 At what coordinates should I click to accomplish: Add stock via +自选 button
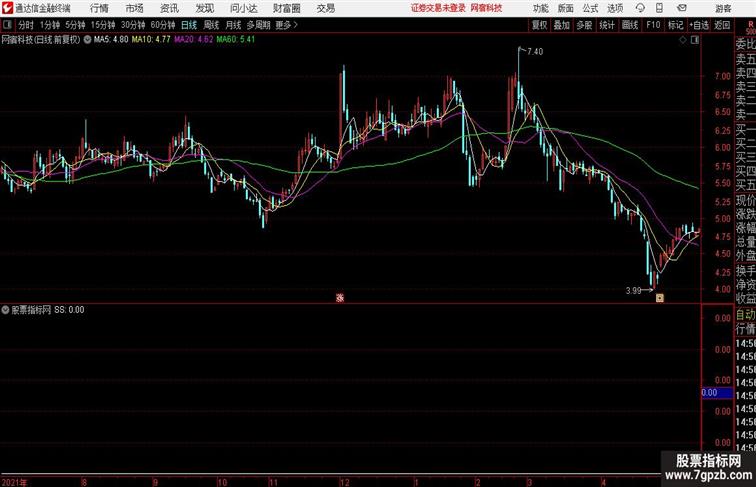click(x=699, y=25)
